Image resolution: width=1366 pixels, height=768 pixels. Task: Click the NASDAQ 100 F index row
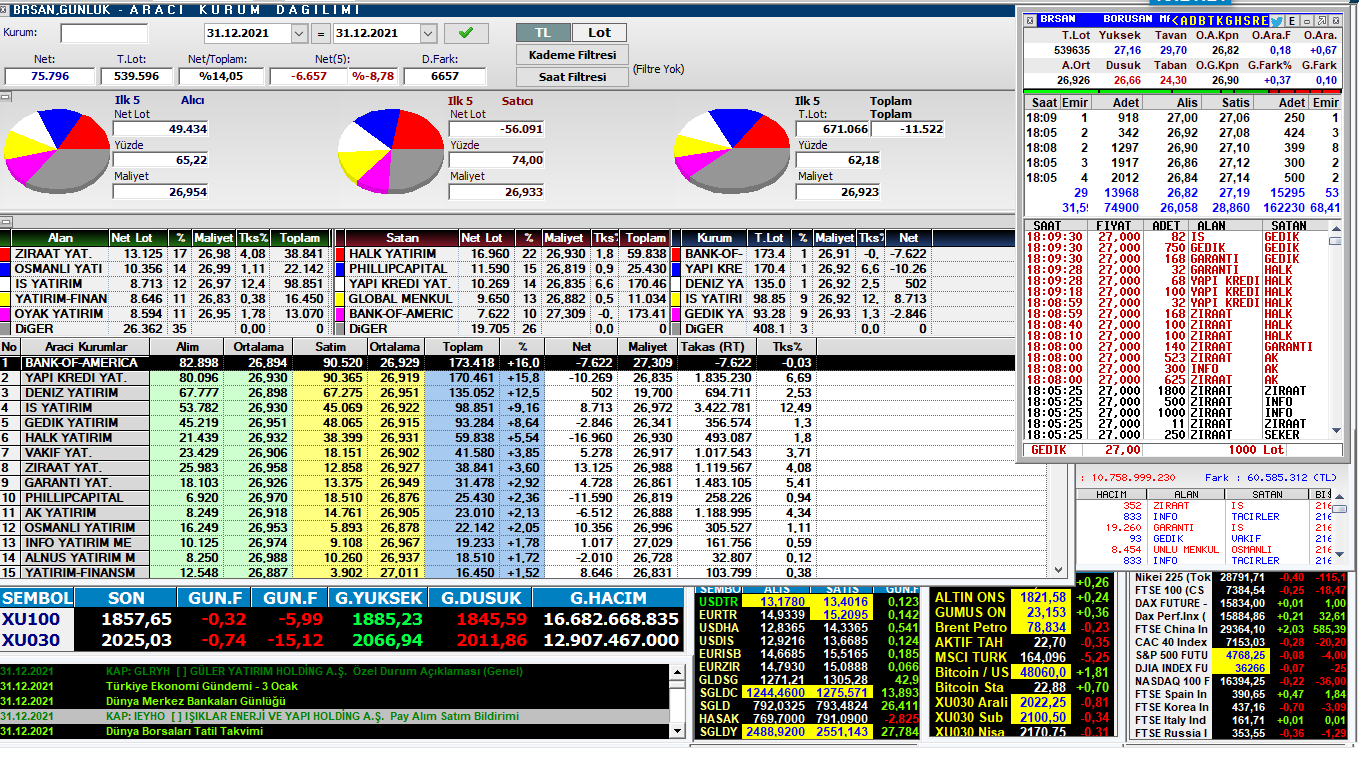click(1238, 681)
